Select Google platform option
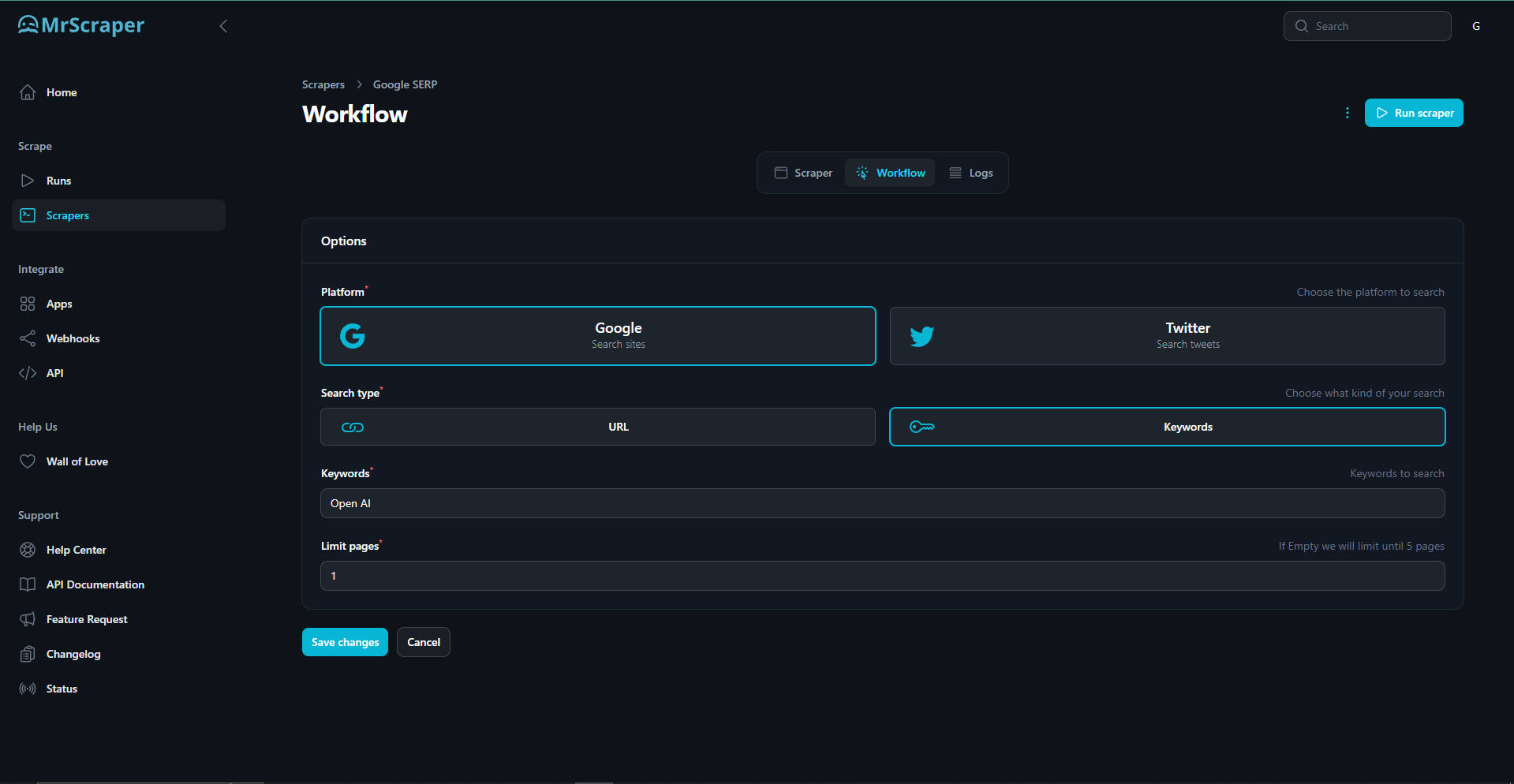1514x784 pixels. pos(598,336)
